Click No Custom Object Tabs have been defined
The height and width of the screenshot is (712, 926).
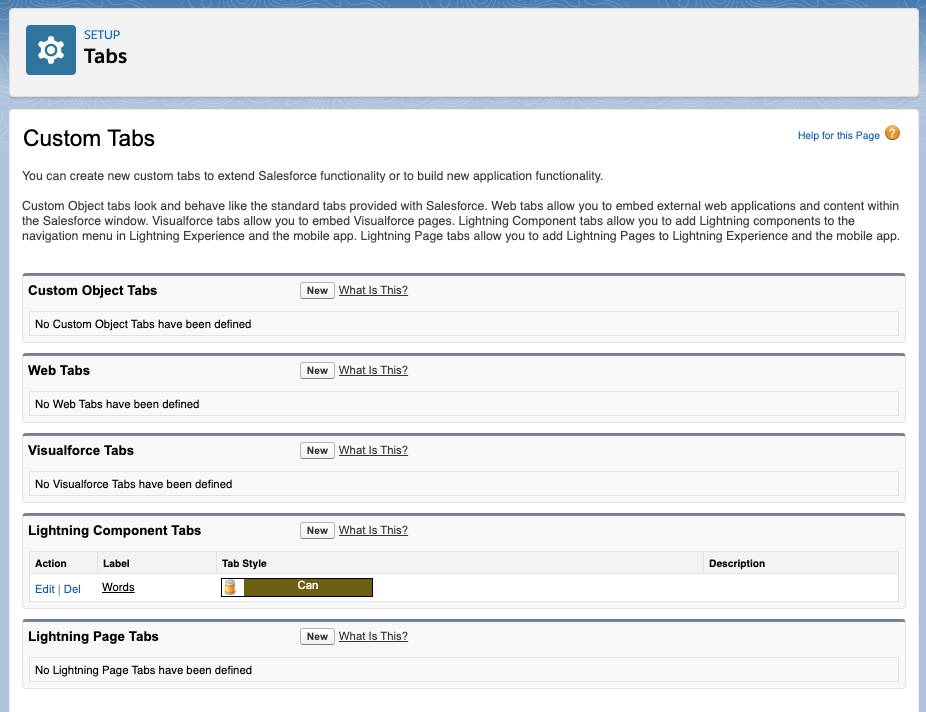(x=143, y=324)
